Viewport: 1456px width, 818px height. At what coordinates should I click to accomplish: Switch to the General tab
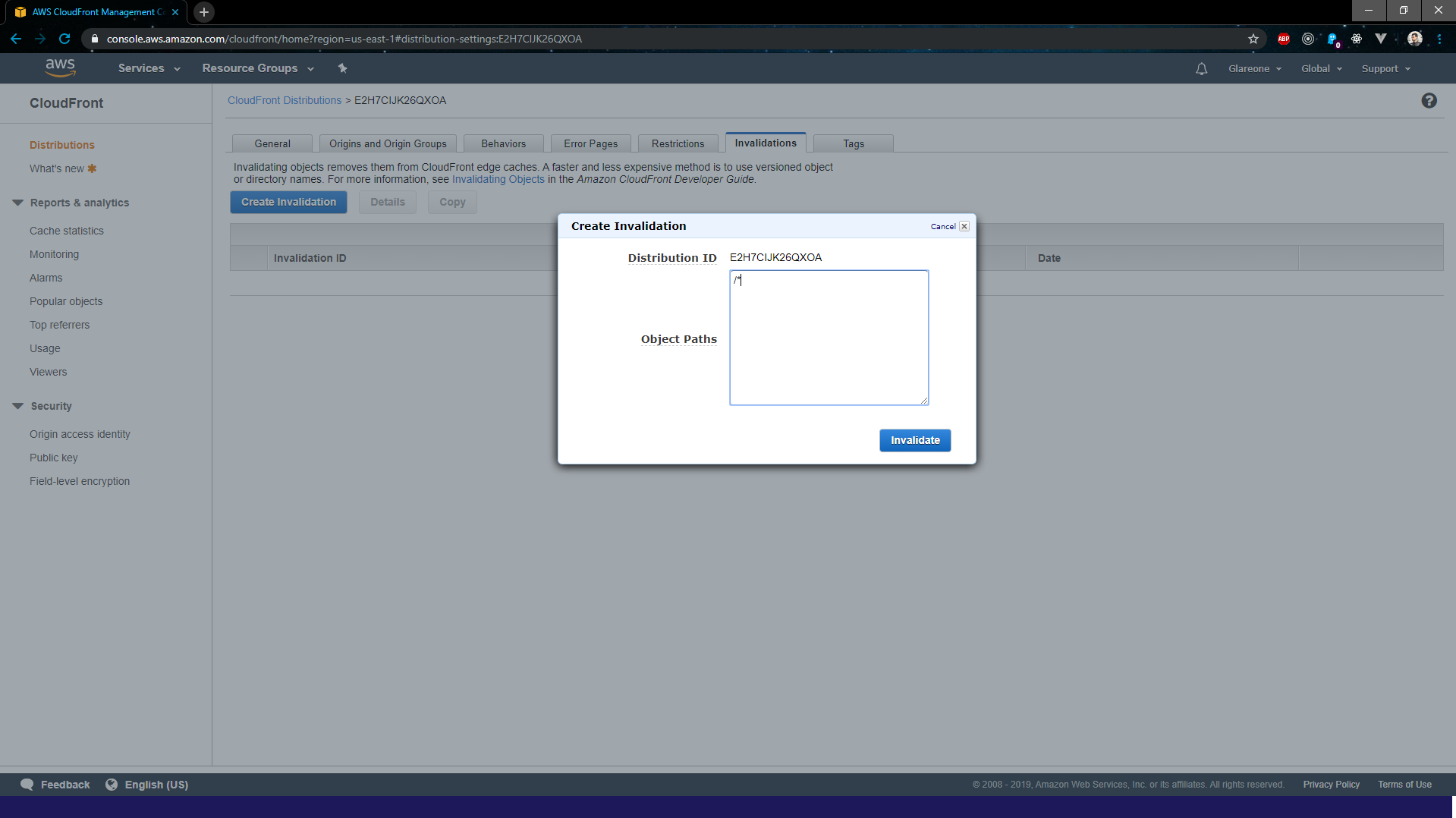(272, 143)
